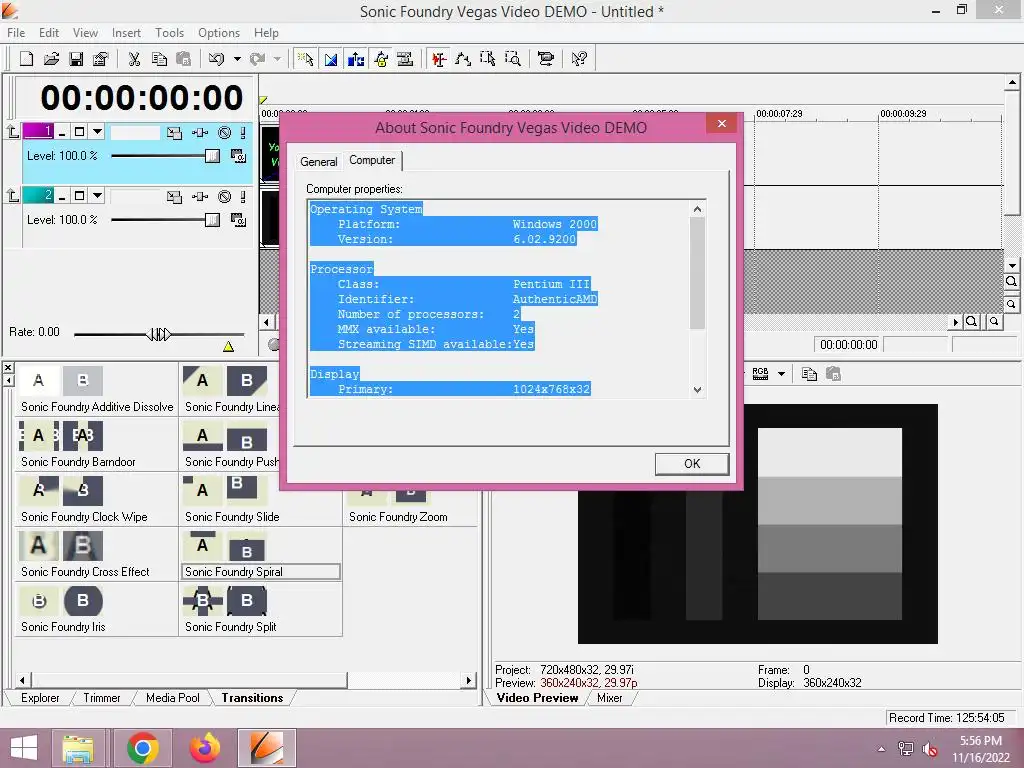
Task: Close the About Sonic Foundry Vegas dialog
Action: click(722, 123)
